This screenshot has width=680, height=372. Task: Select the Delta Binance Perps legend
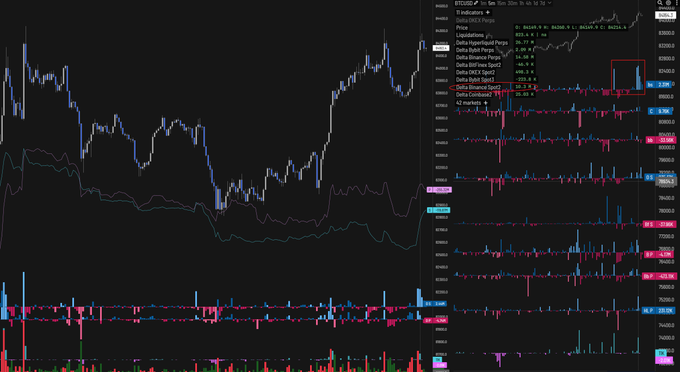(478, 57)
